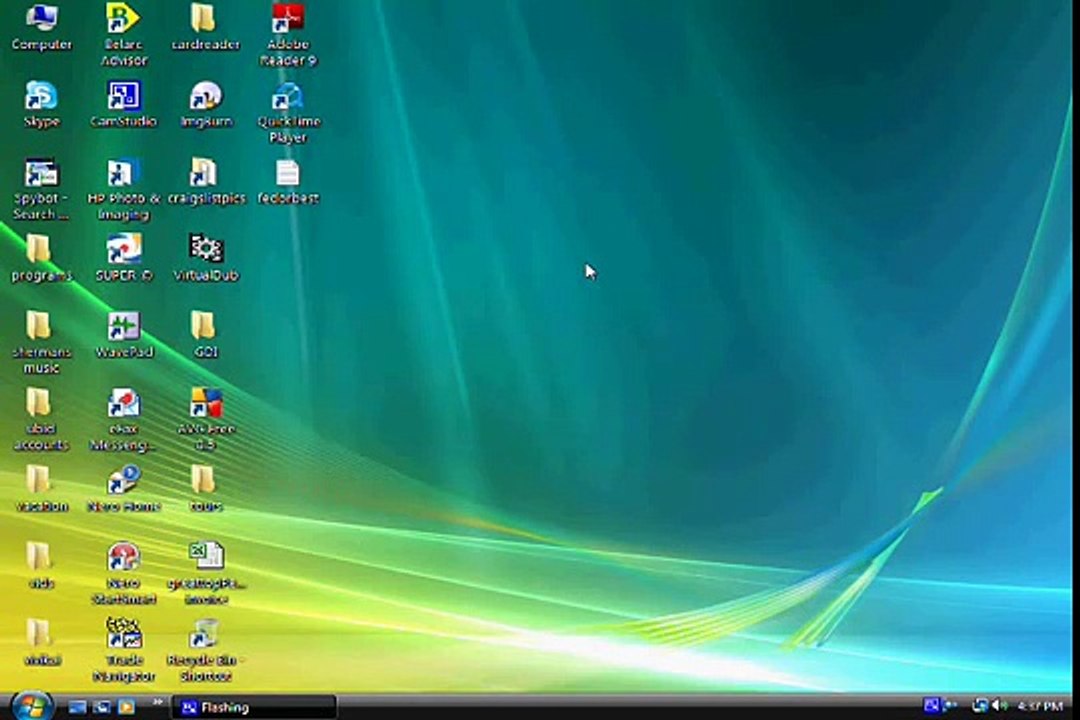Open the Skype shortcut
The width and height of the screenshot is (1080, 720).
pos(41,105)
